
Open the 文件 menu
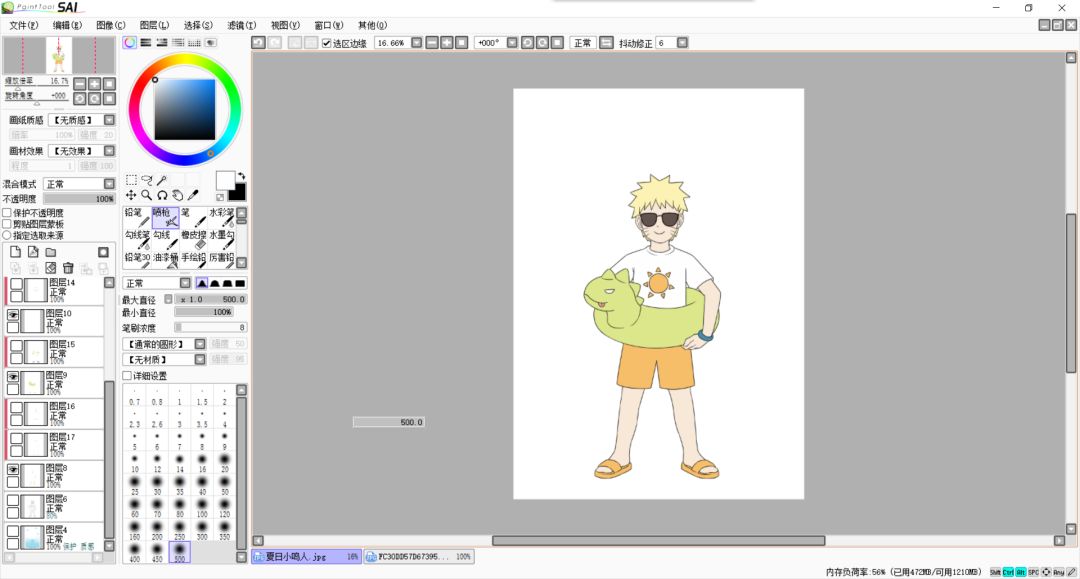coord(24,25)
